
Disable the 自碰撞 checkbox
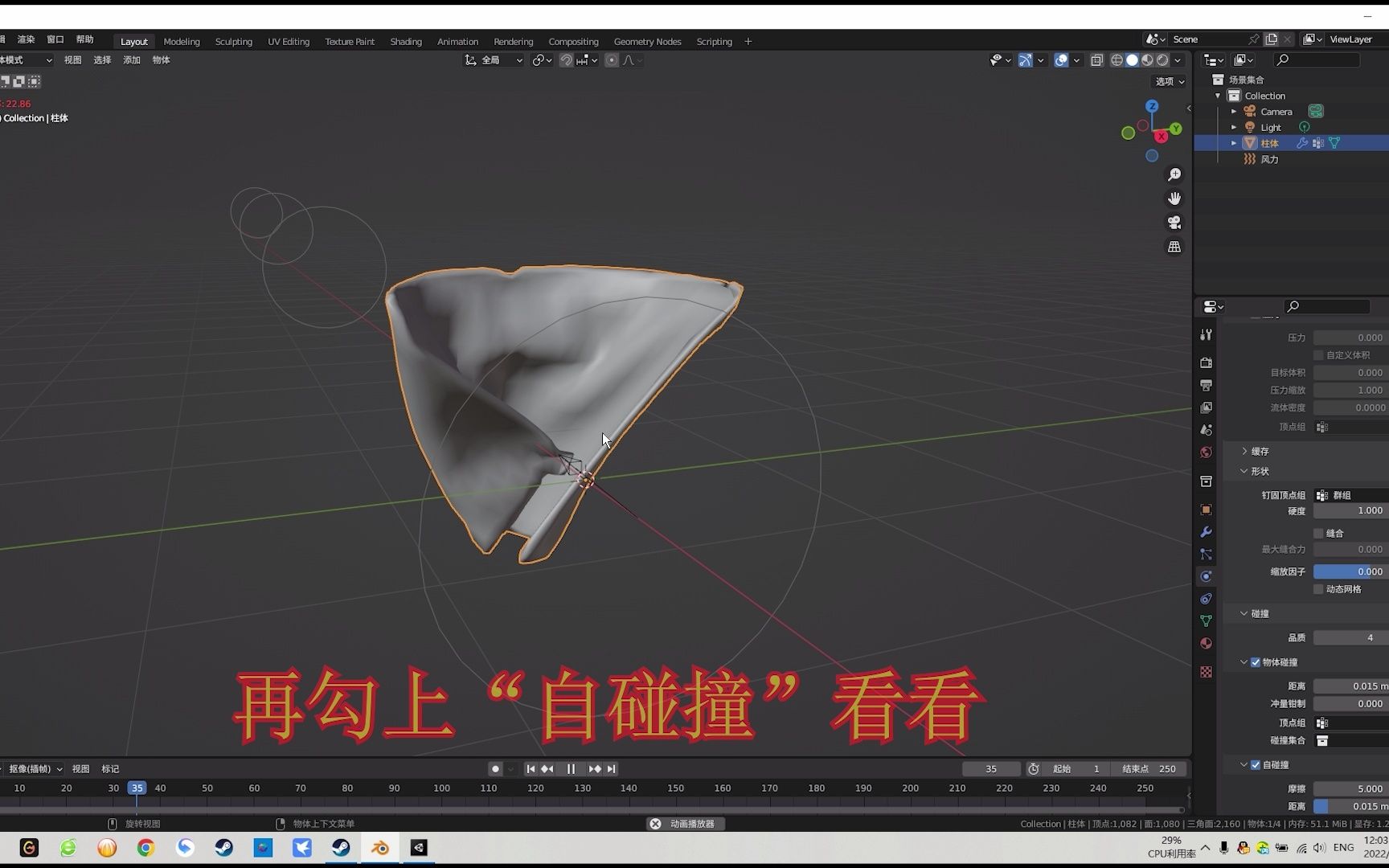1256,764
